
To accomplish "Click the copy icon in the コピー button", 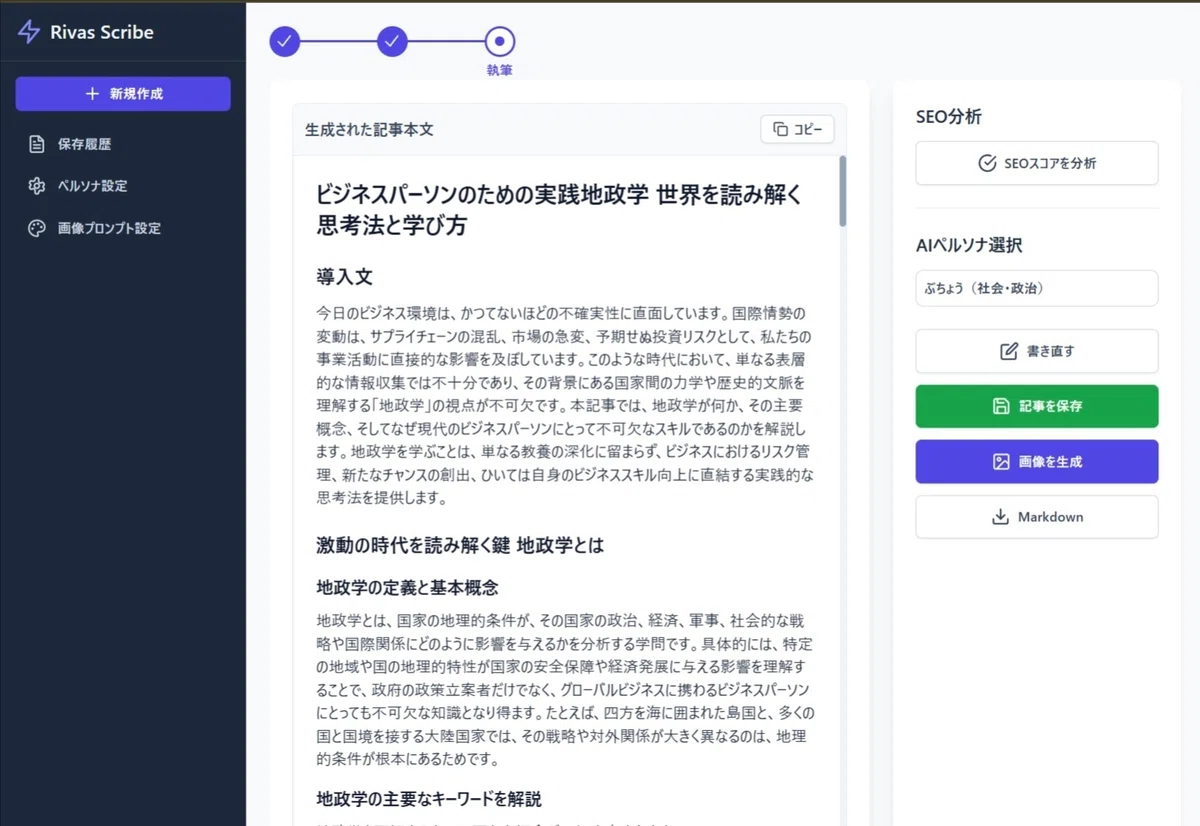I will click(x=780, y=130).
